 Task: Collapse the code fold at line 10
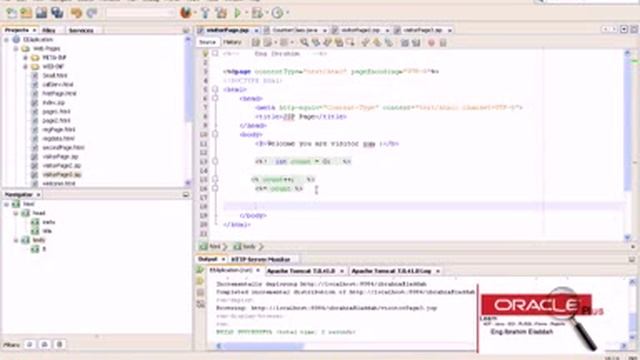pyautogui.click(x=215, y=134)
